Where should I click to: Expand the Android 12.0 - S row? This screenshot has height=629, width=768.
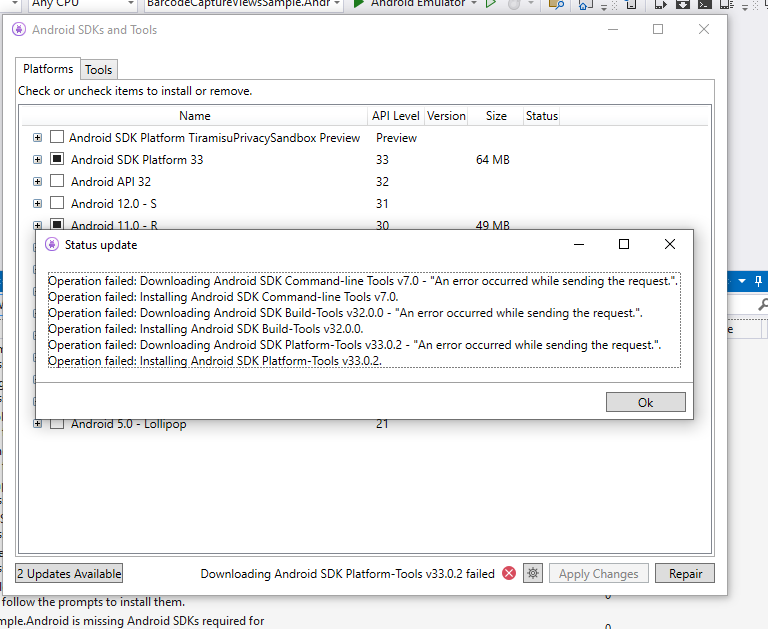pos(37,203)
